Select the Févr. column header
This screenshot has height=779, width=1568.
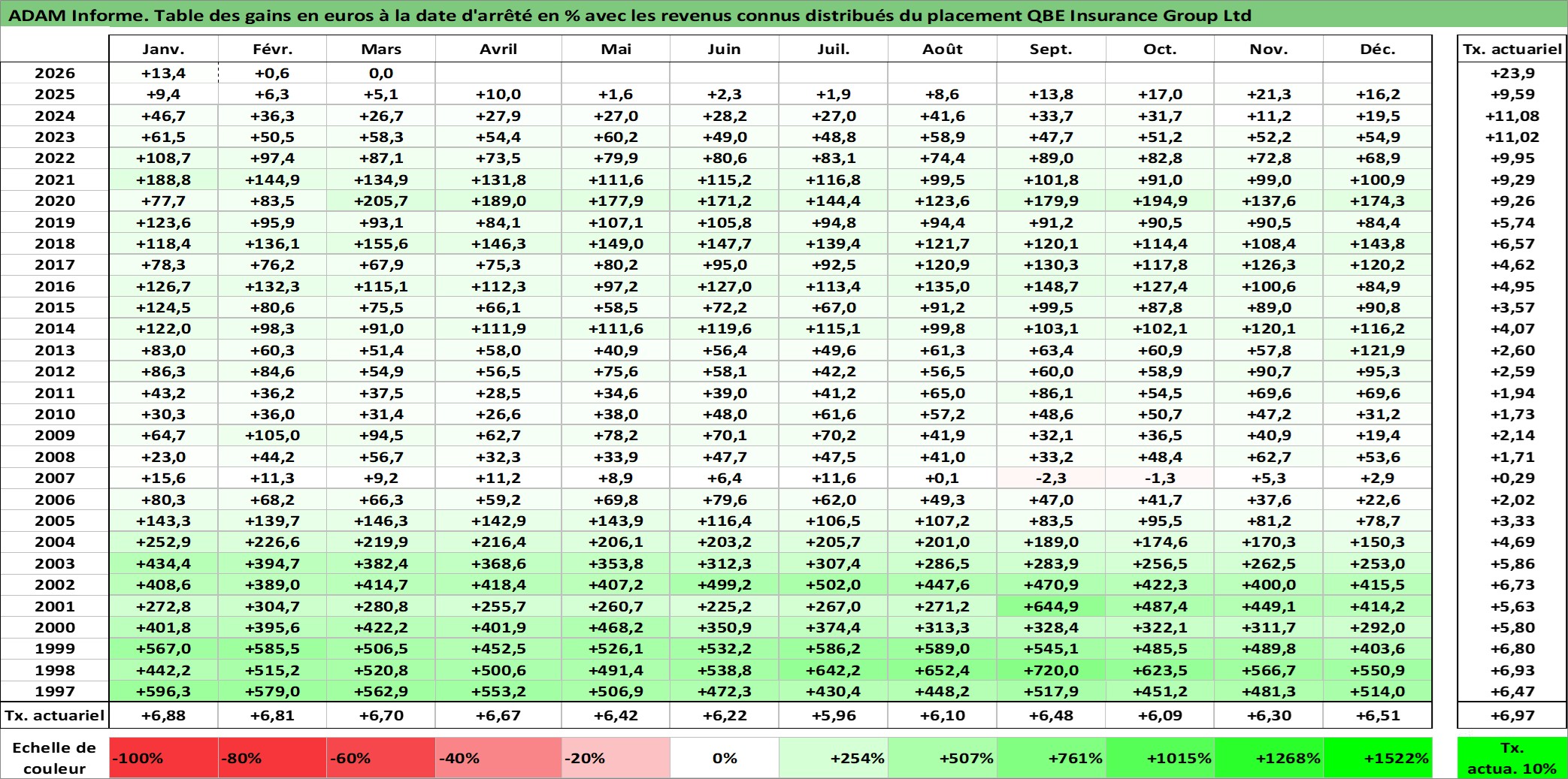(272, 49)
